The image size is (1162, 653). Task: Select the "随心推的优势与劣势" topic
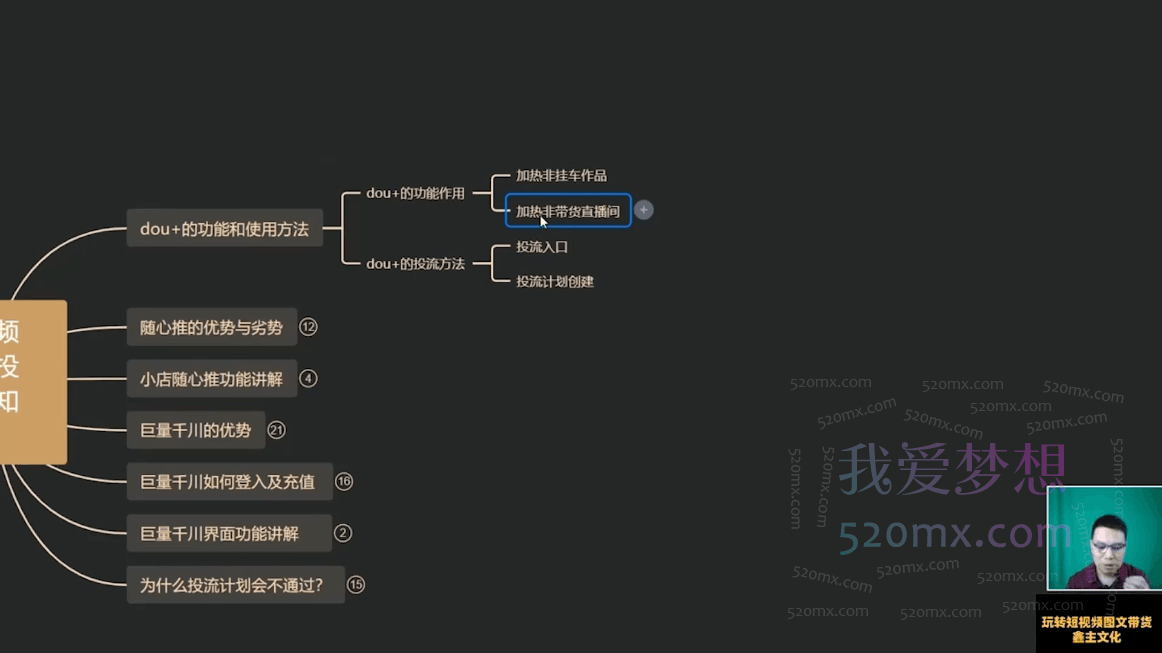click(x=210, y=327)
